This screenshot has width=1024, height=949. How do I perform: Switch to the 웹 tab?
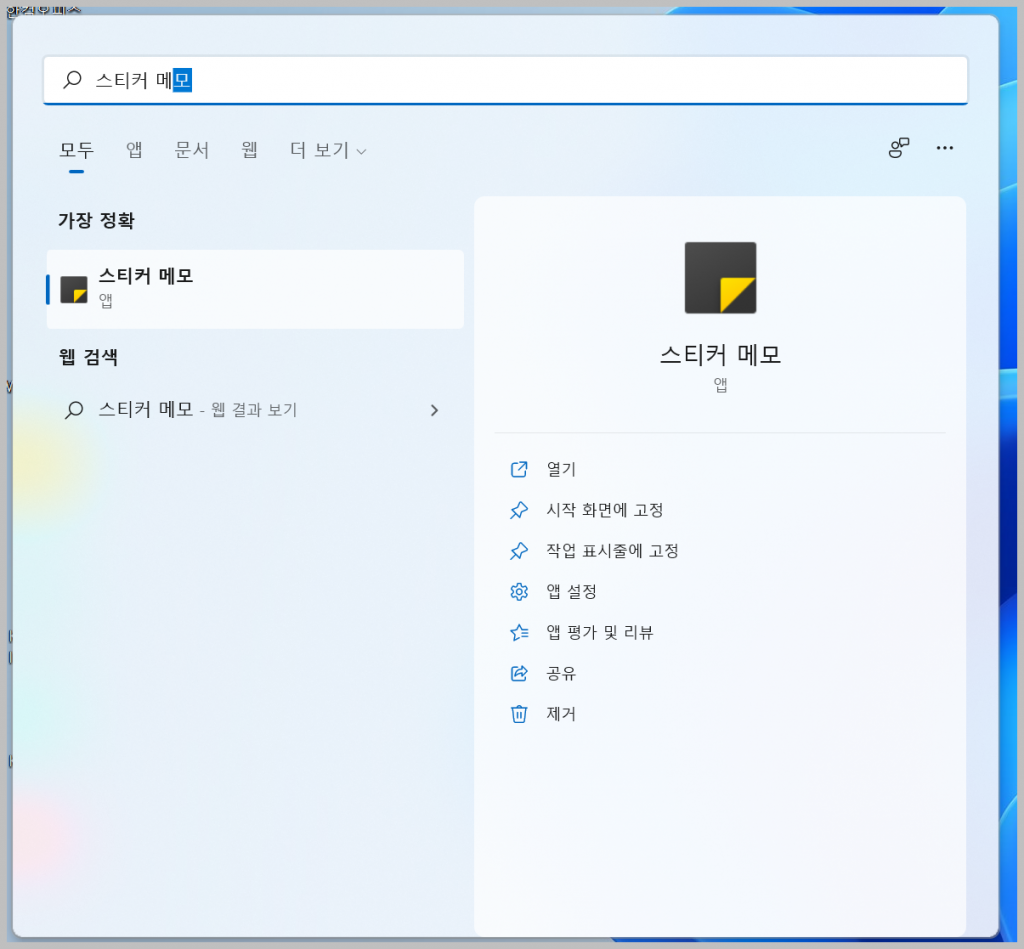point(249,150)
